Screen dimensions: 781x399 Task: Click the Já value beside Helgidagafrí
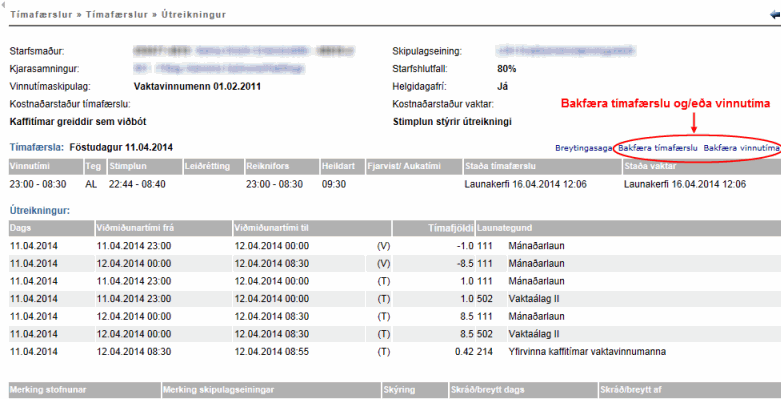(503, 87)
